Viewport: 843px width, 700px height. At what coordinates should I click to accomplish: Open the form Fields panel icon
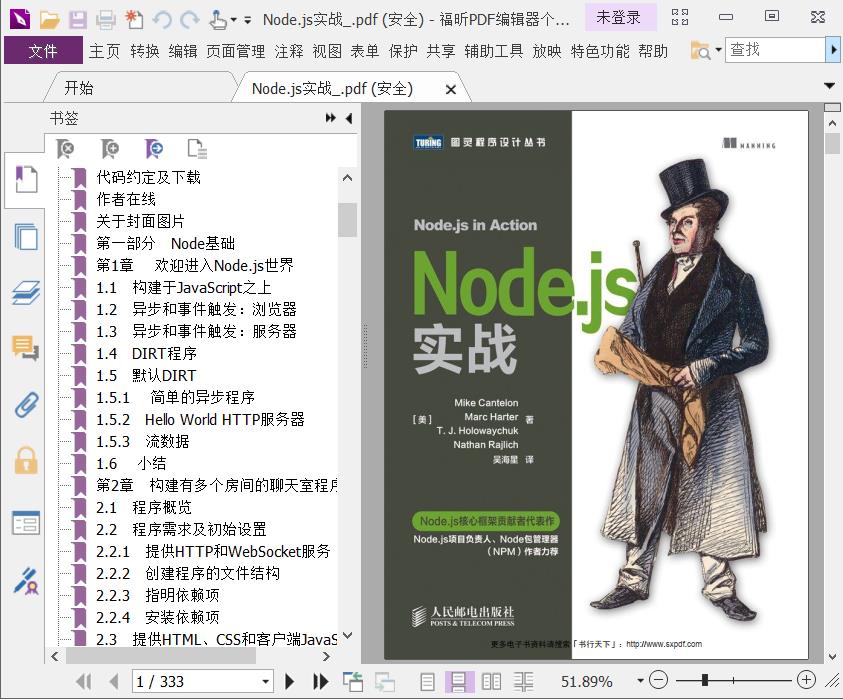click(26, 523)
